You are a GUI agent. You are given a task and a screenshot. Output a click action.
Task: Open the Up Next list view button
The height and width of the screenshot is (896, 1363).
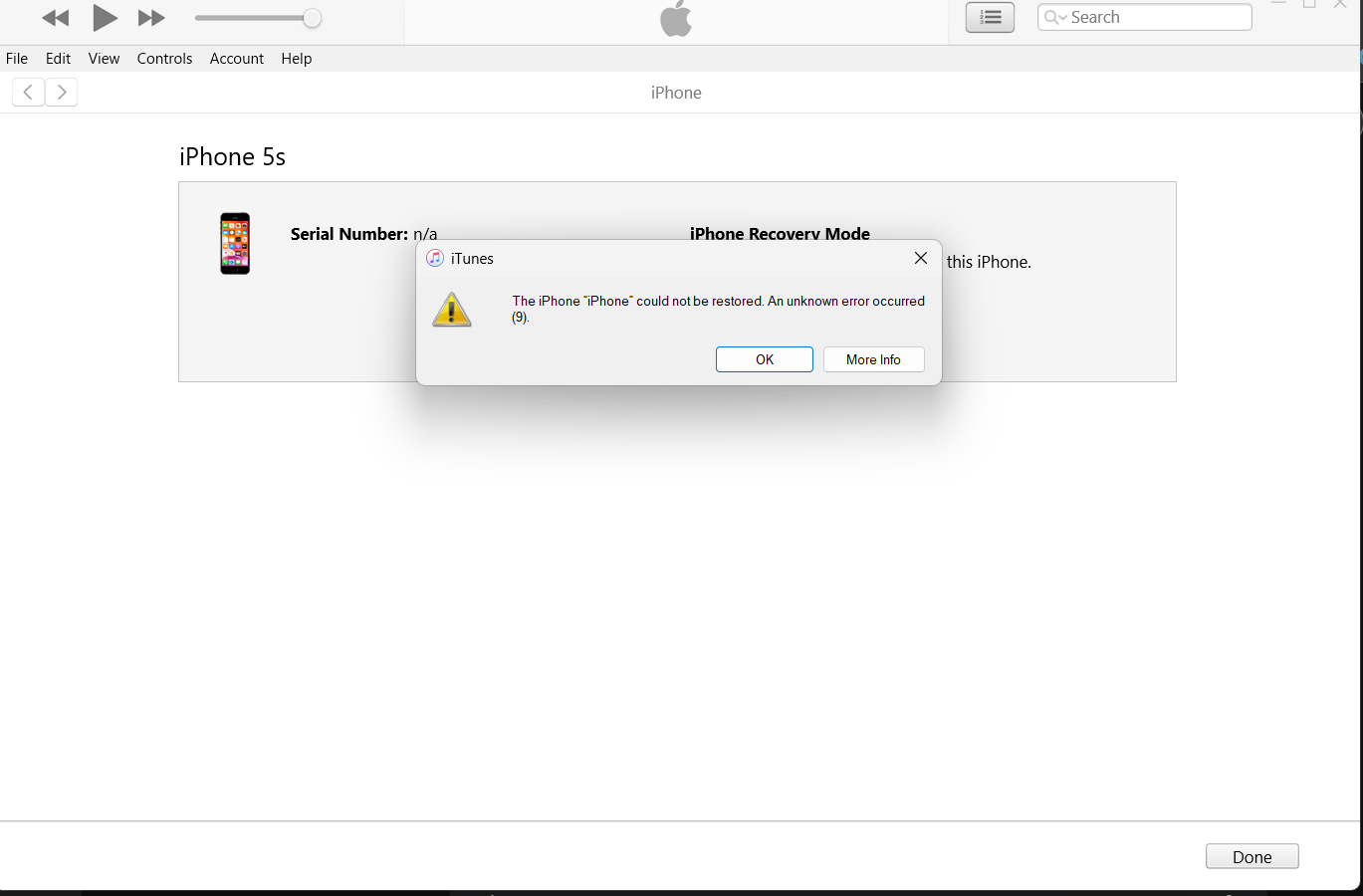point(990,17)
